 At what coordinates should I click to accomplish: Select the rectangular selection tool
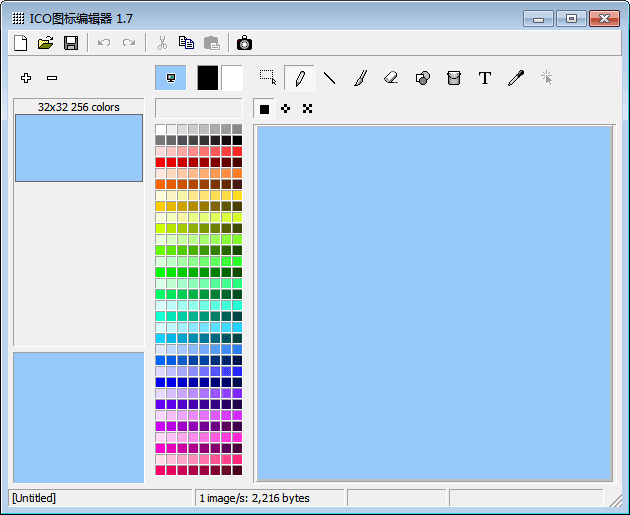click(268, 78)
